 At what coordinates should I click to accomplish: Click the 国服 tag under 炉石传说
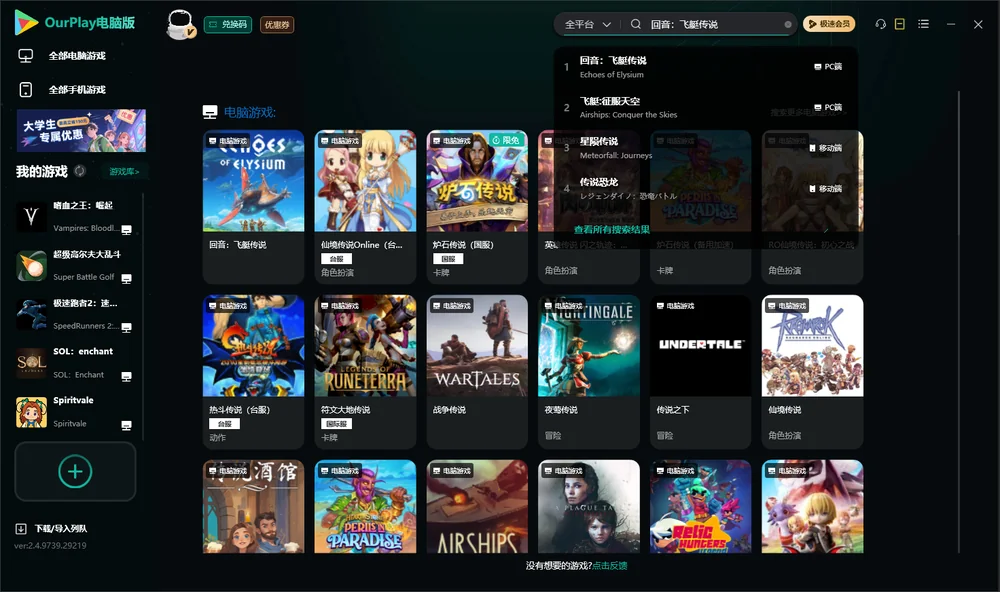448,258
